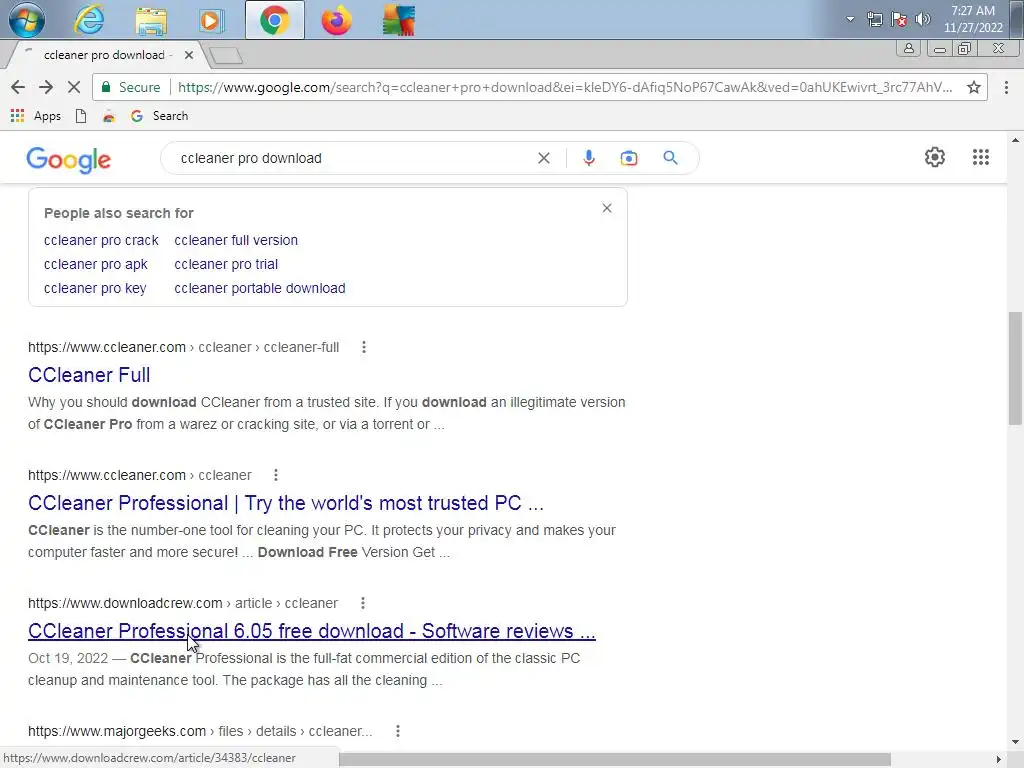
Task: Focus the address bar URL
Action: pos(564,87)
